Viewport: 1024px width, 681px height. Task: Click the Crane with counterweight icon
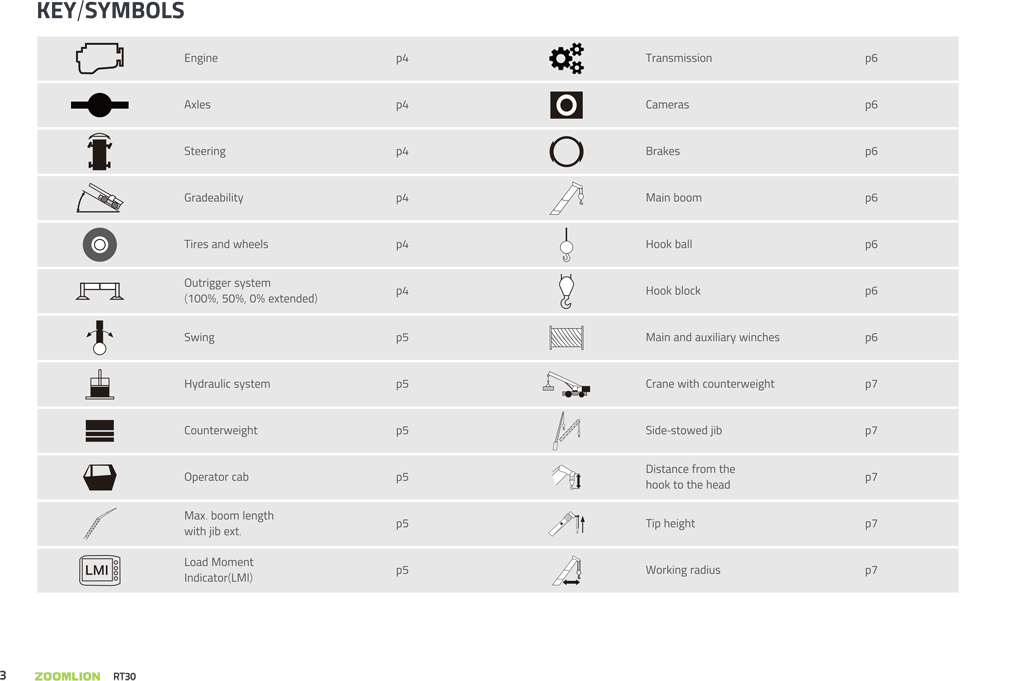coord(566,384)
